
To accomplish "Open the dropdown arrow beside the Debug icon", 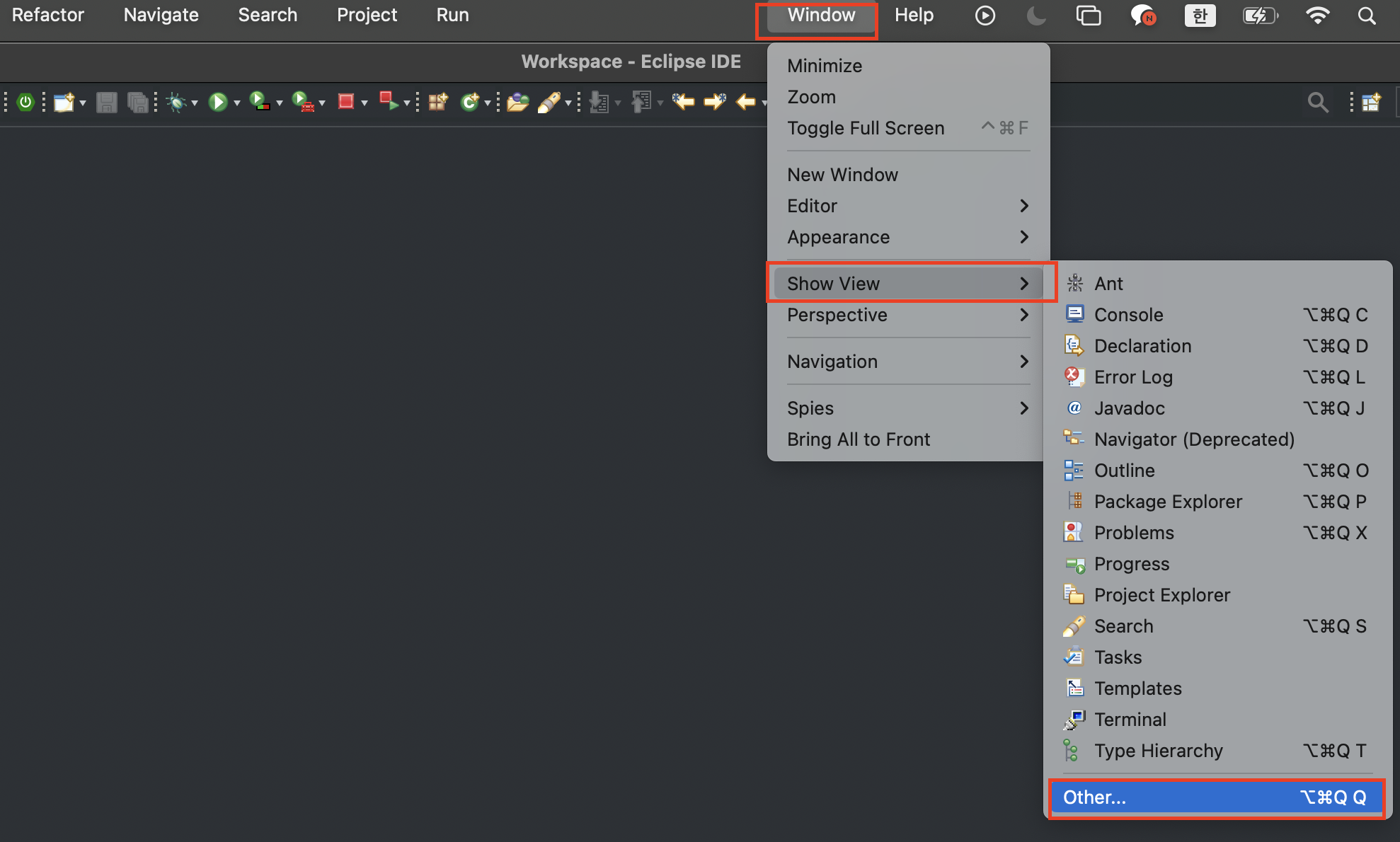I will pyautogui.click(x=195, y=103).
